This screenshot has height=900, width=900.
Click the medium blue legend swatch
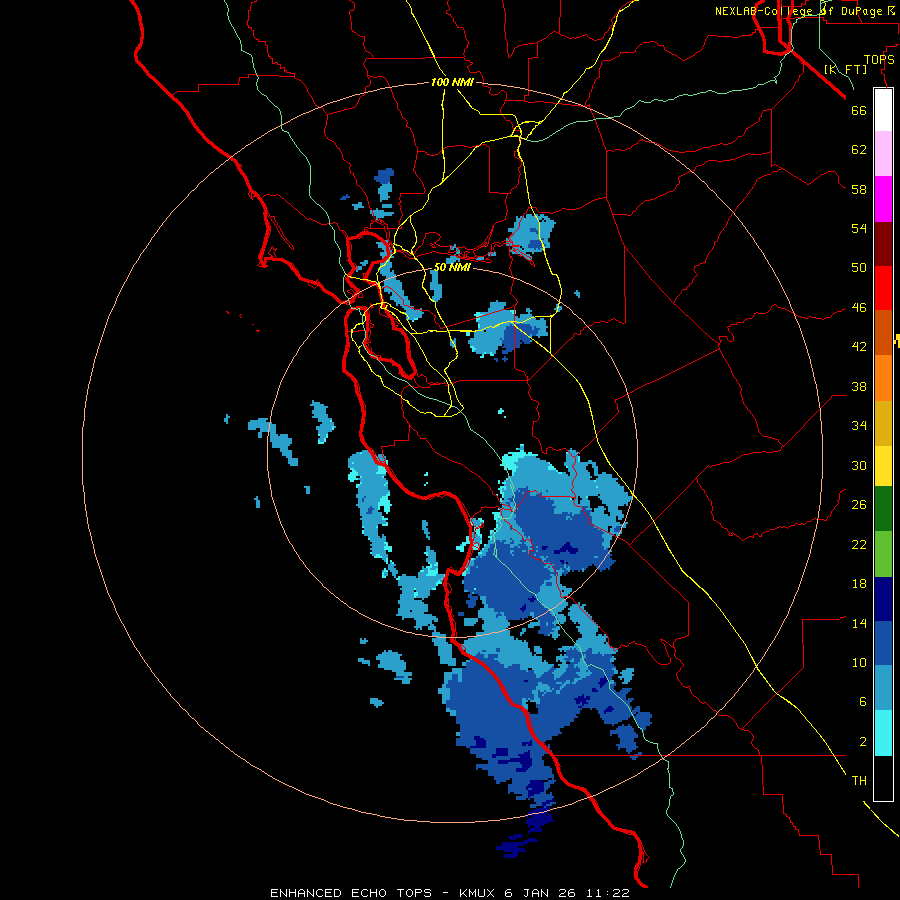click(x=883, y=643)
